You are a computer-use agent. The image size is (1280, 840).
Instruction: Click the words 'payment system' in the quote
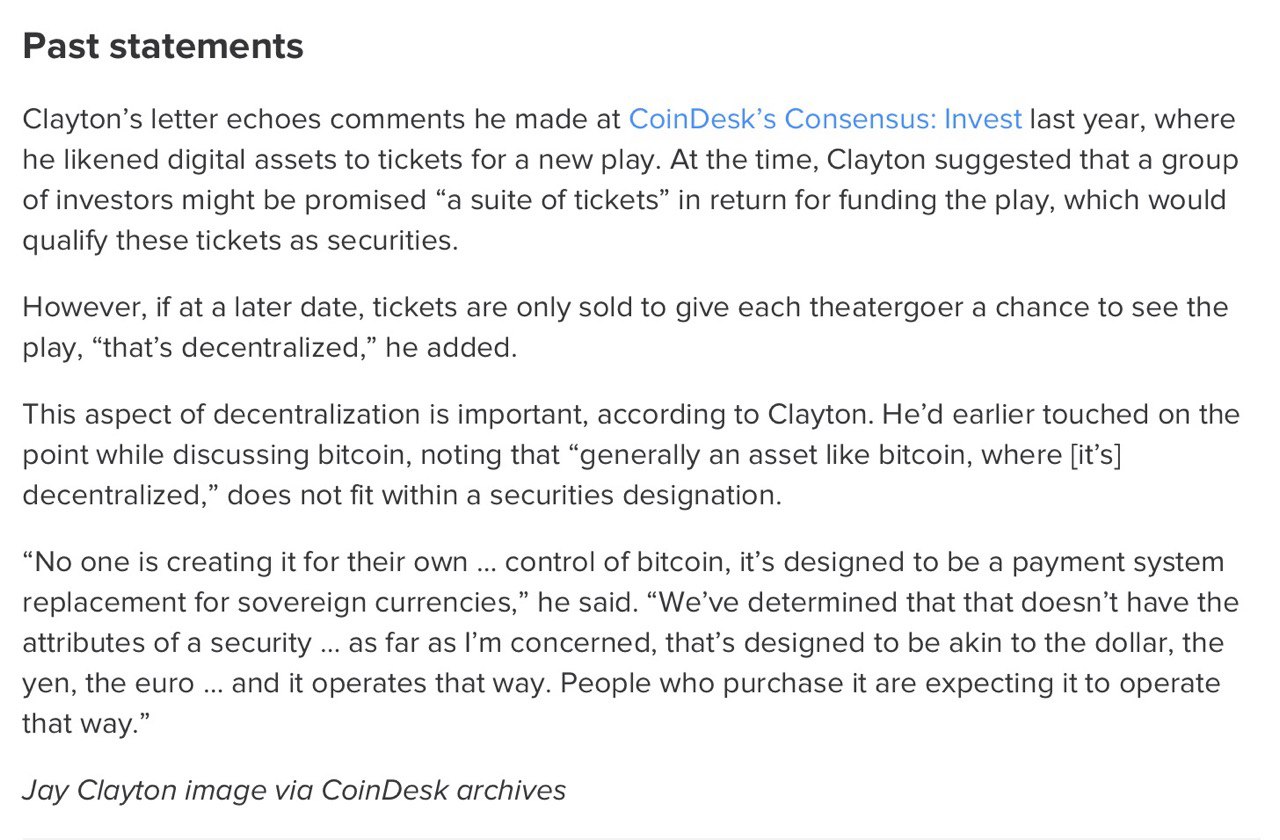click(1119, 562)
